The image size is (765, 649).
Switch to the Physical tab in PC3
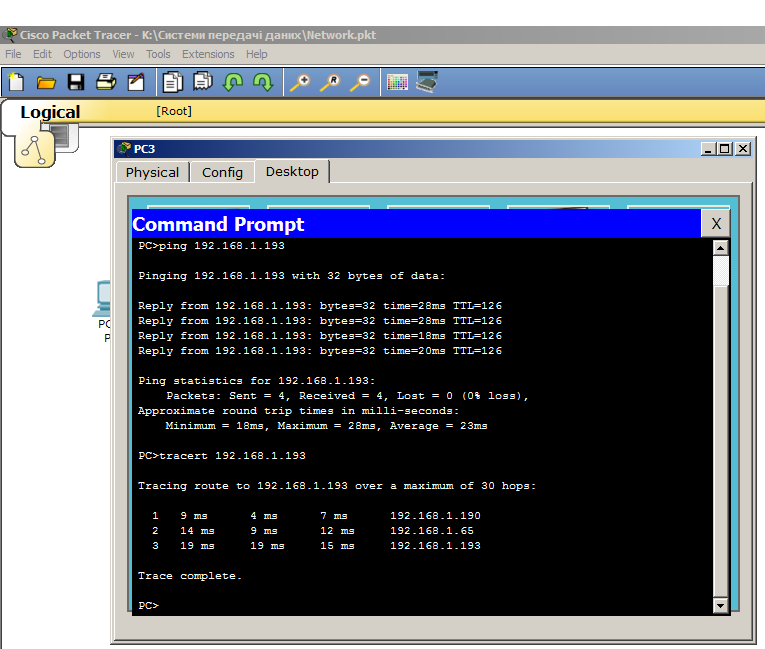click(152, 172)
